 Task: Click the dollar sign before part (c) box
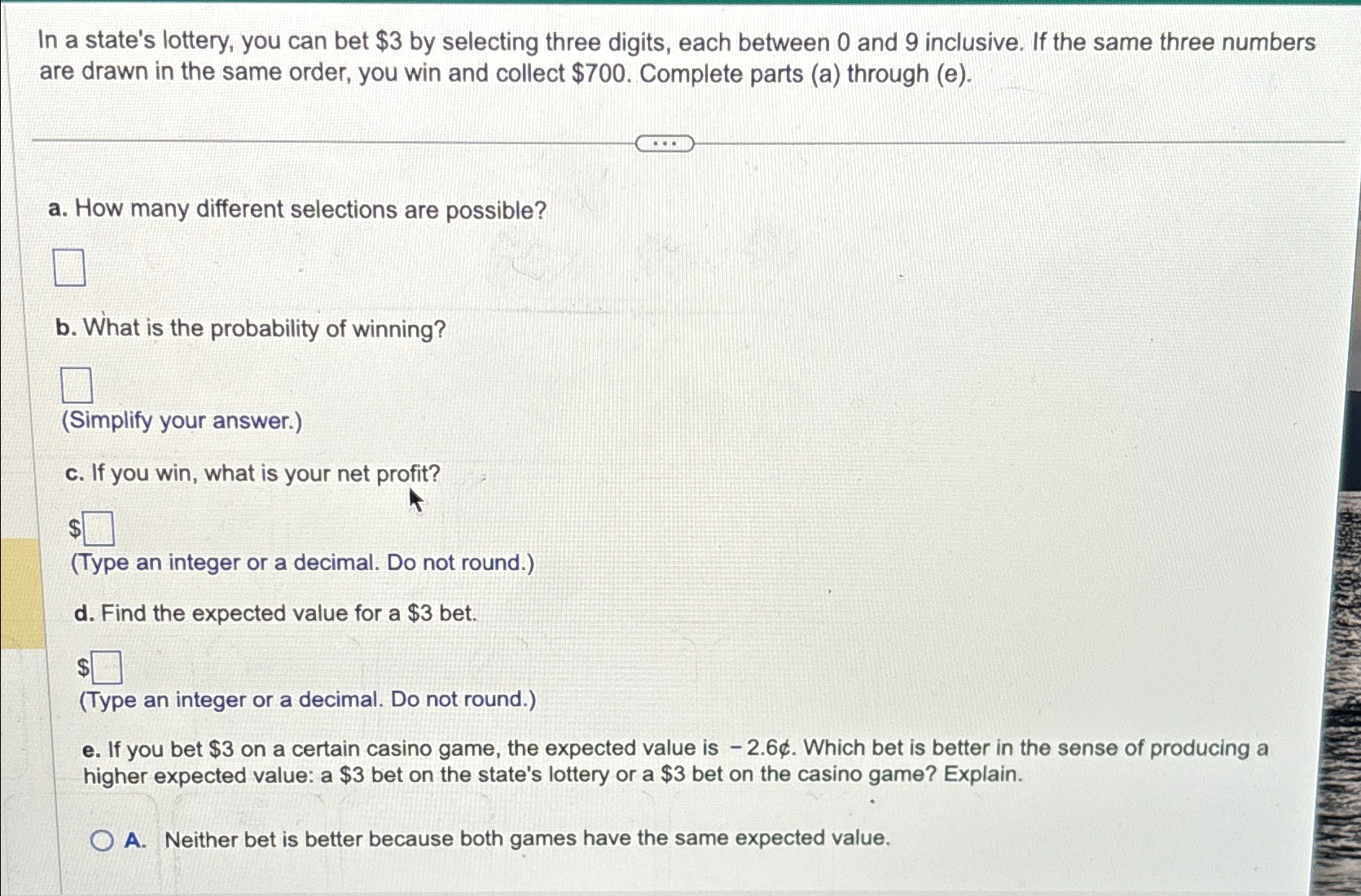coord(75,529)
